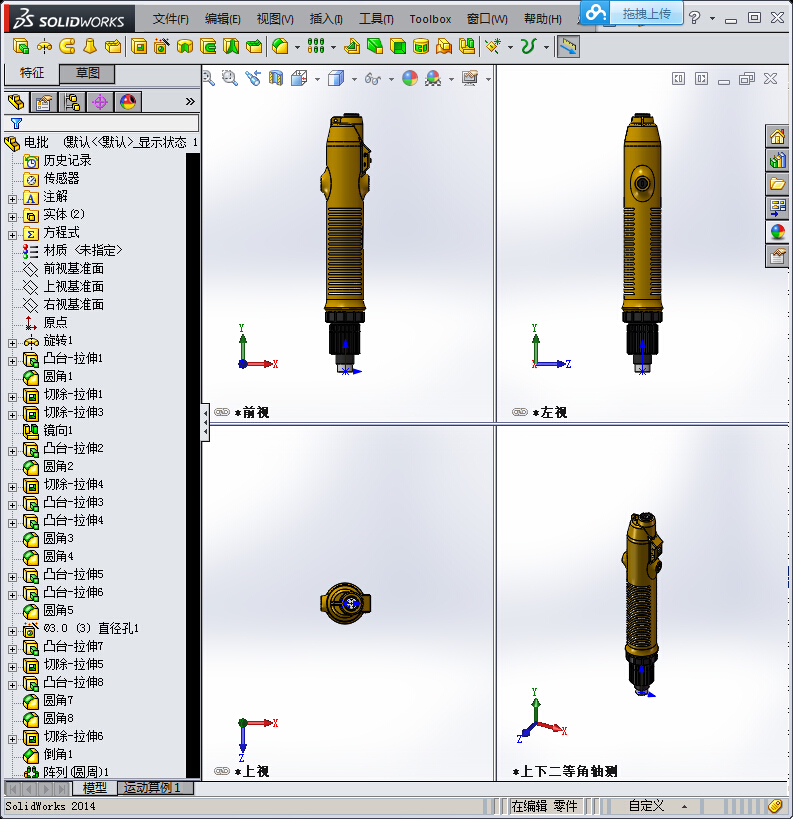Open the 编辑(E) menu
793x819 pixels.
tap(223, 19)
